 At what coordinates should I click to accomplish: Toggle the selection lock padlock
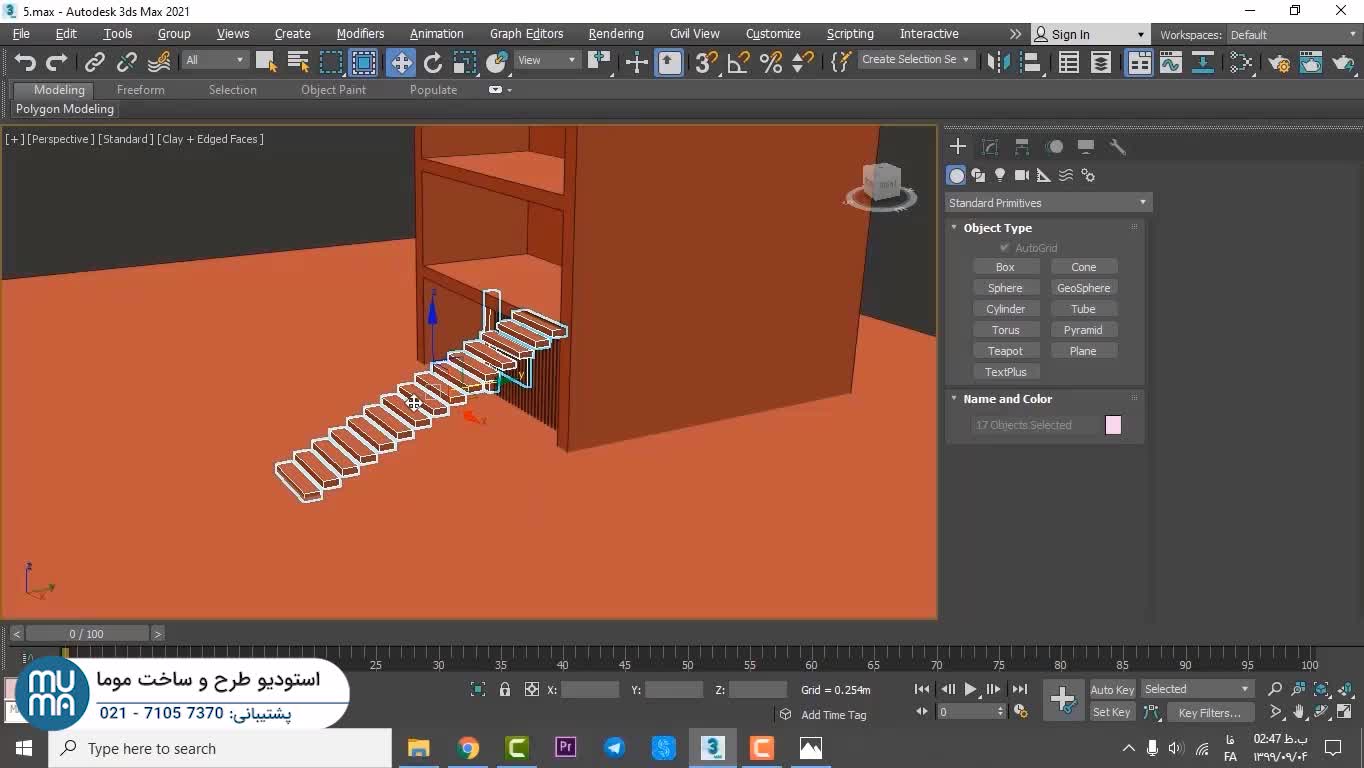505,689
